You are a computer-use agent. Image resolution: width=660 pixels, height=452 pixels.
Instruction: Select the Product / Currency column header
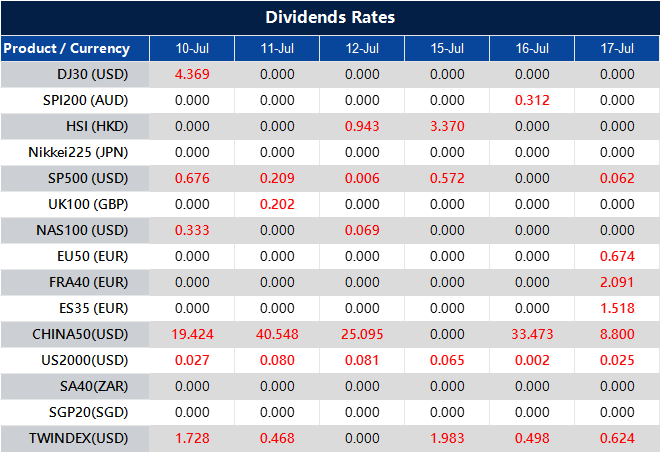(67, 48)
